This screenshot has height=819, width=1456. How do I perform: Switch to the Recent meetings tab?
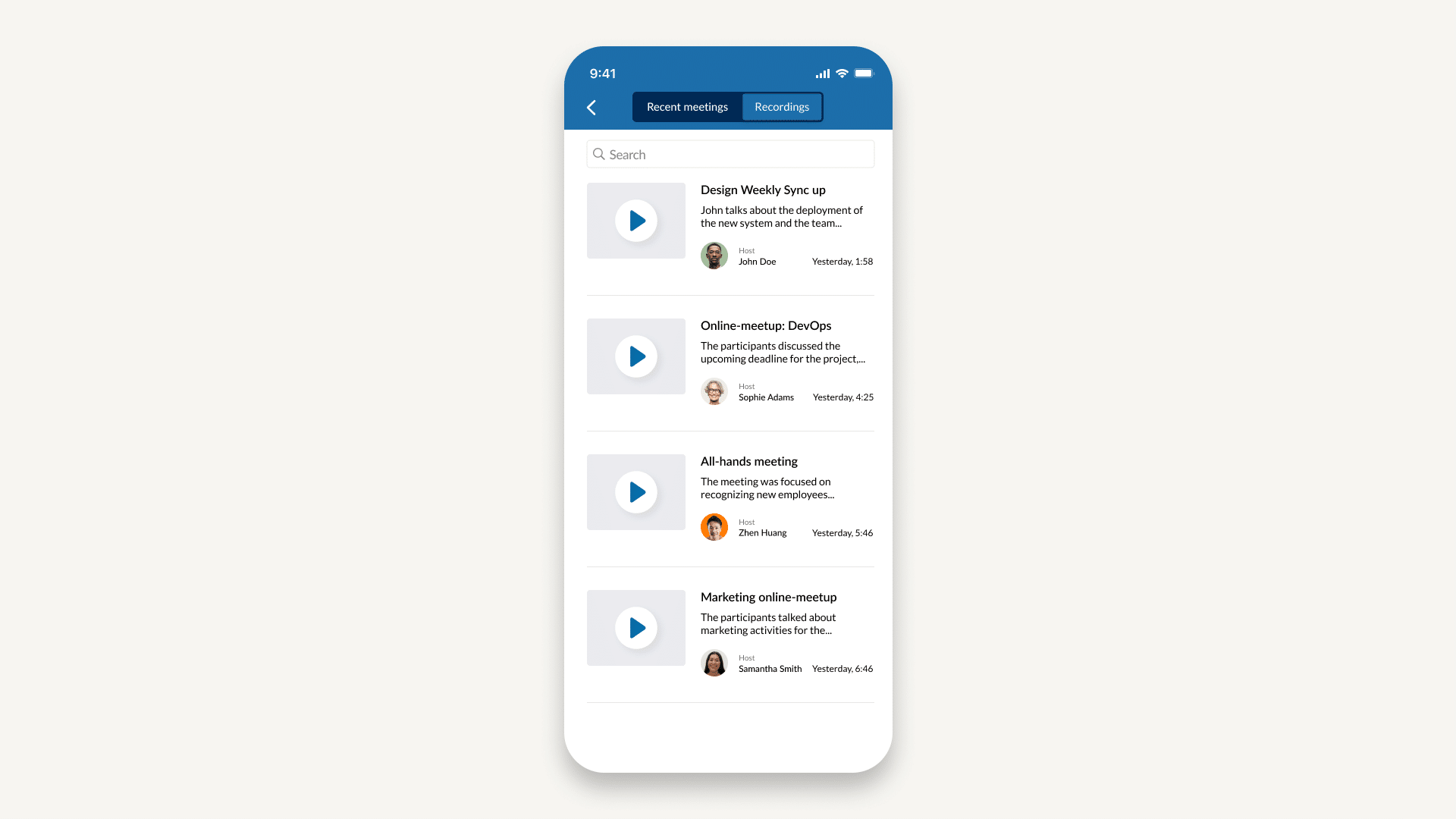tap(687, 106)
